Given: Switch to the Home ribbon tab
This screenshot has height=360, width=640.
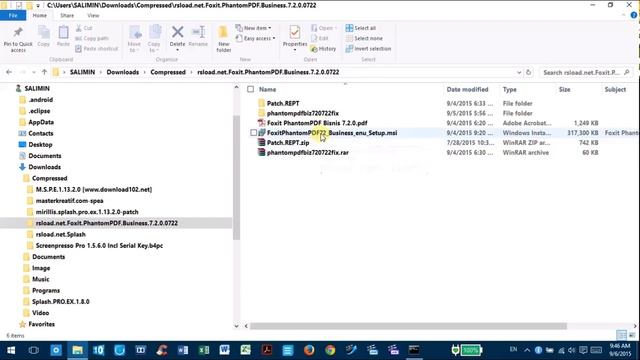Looking at the screenshot, I should tap(40, 16).
